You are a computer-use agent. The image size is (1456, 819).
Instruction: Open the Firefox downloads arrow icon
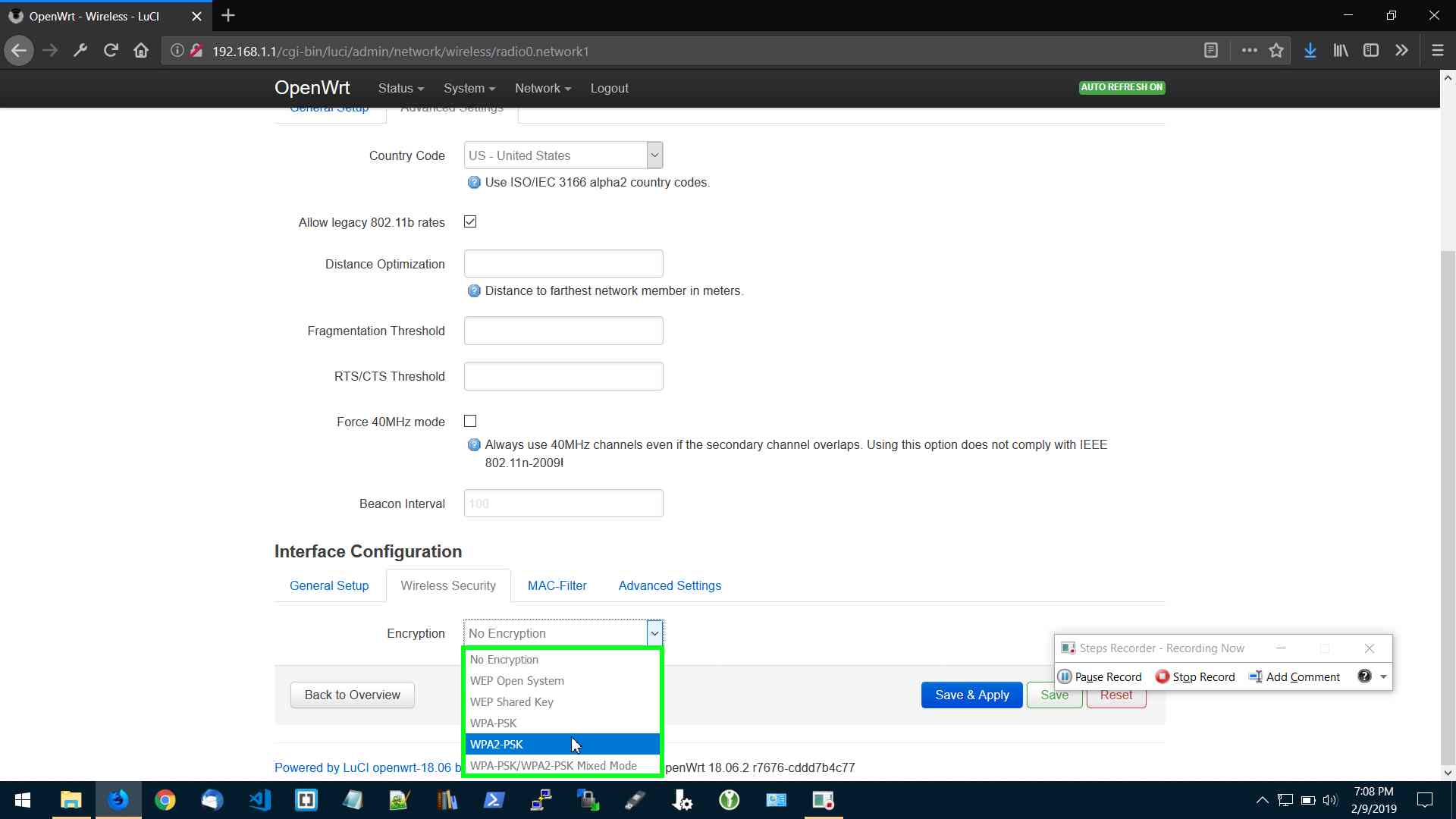[1310, 51]
